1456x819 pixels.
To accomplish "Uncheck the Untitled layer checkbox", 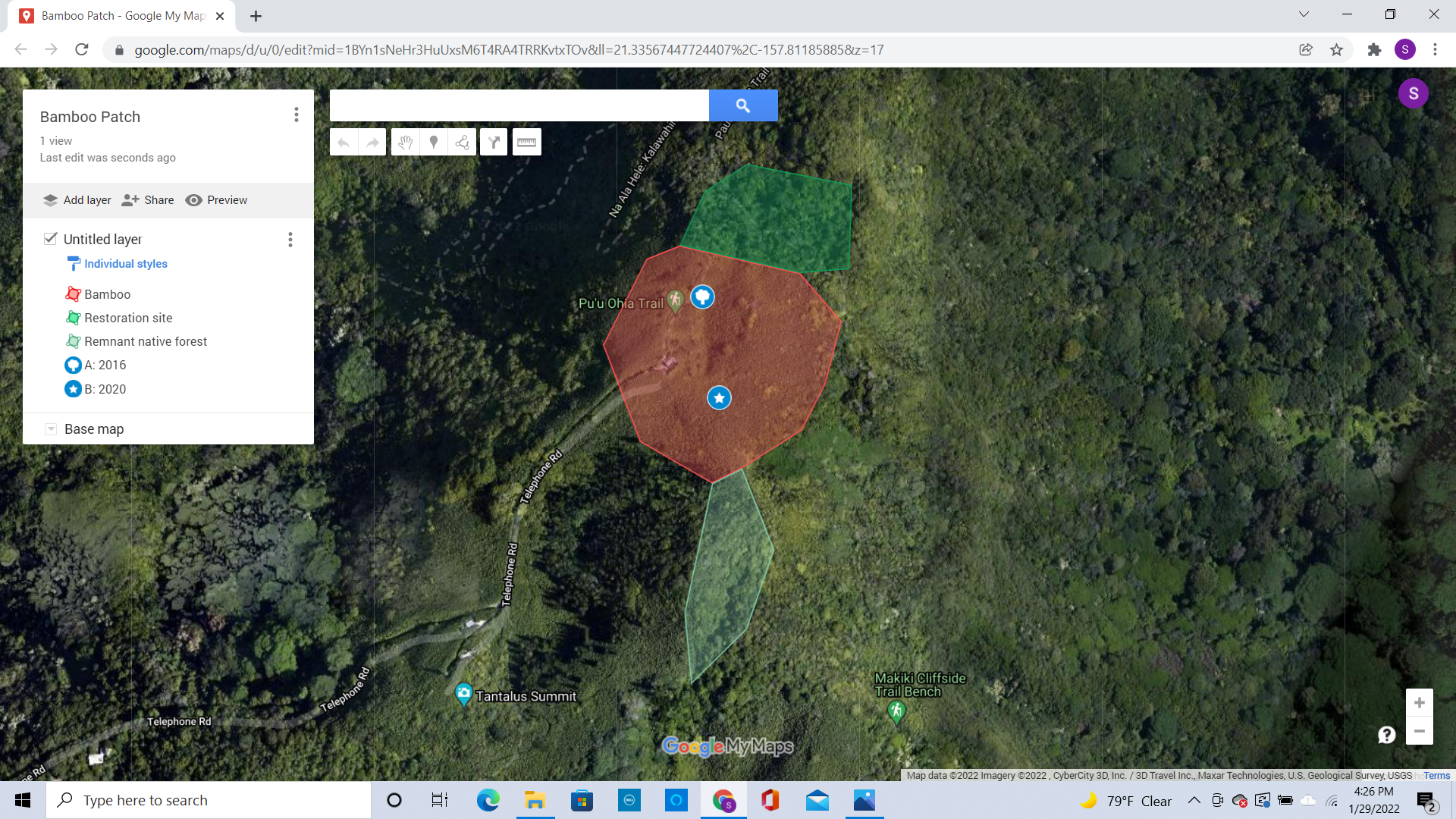I will 50,239.
